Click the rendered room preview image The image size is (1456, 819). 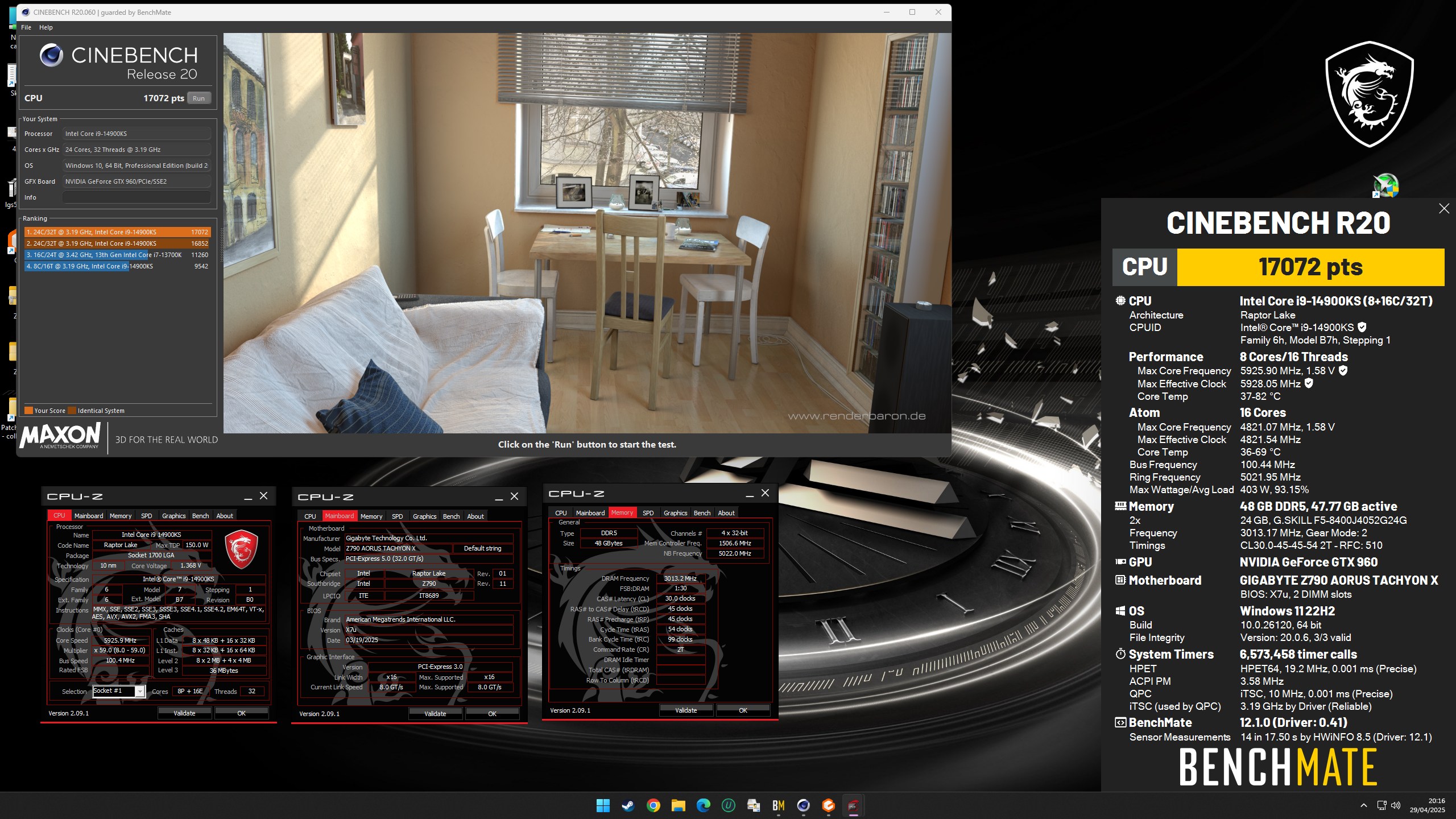(x=587, y=233)
